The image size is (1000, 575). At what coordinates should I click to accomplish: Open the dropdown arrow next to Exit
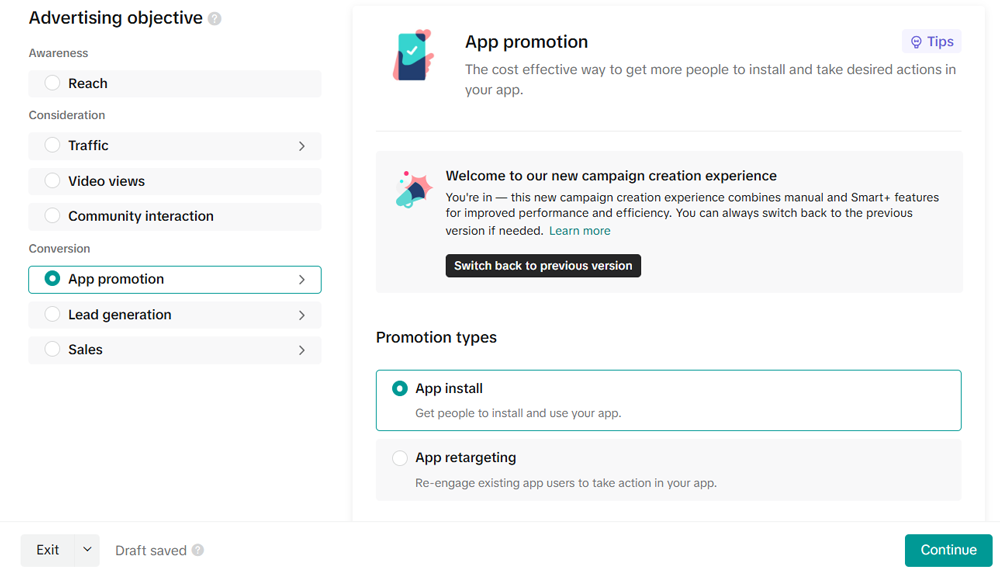pos(87,550)
